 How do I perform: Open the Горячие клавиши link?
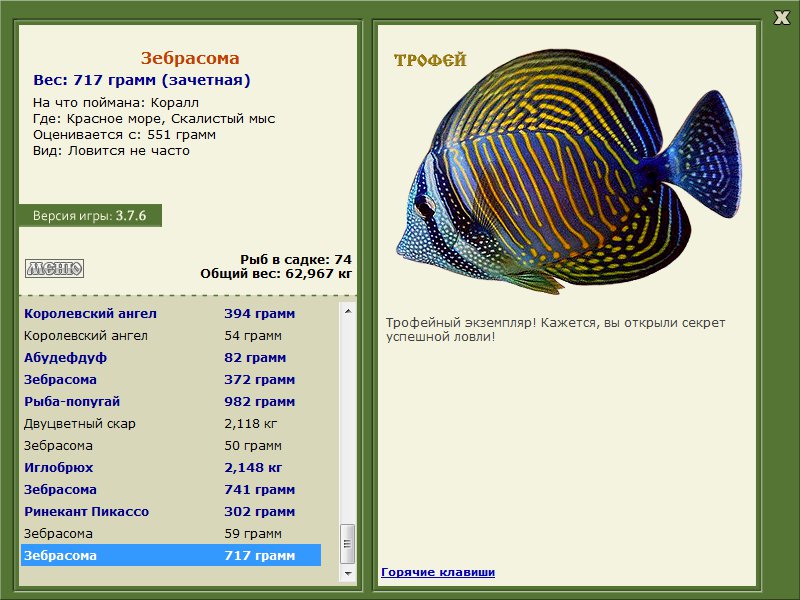(438, 572)
